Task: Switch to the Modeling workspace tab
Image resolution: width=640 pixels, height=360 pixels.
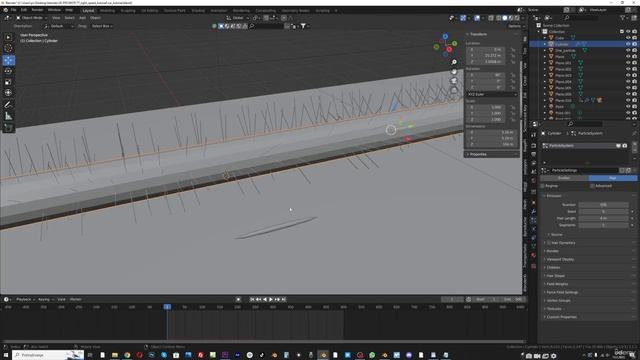Action: coord(107,11)
